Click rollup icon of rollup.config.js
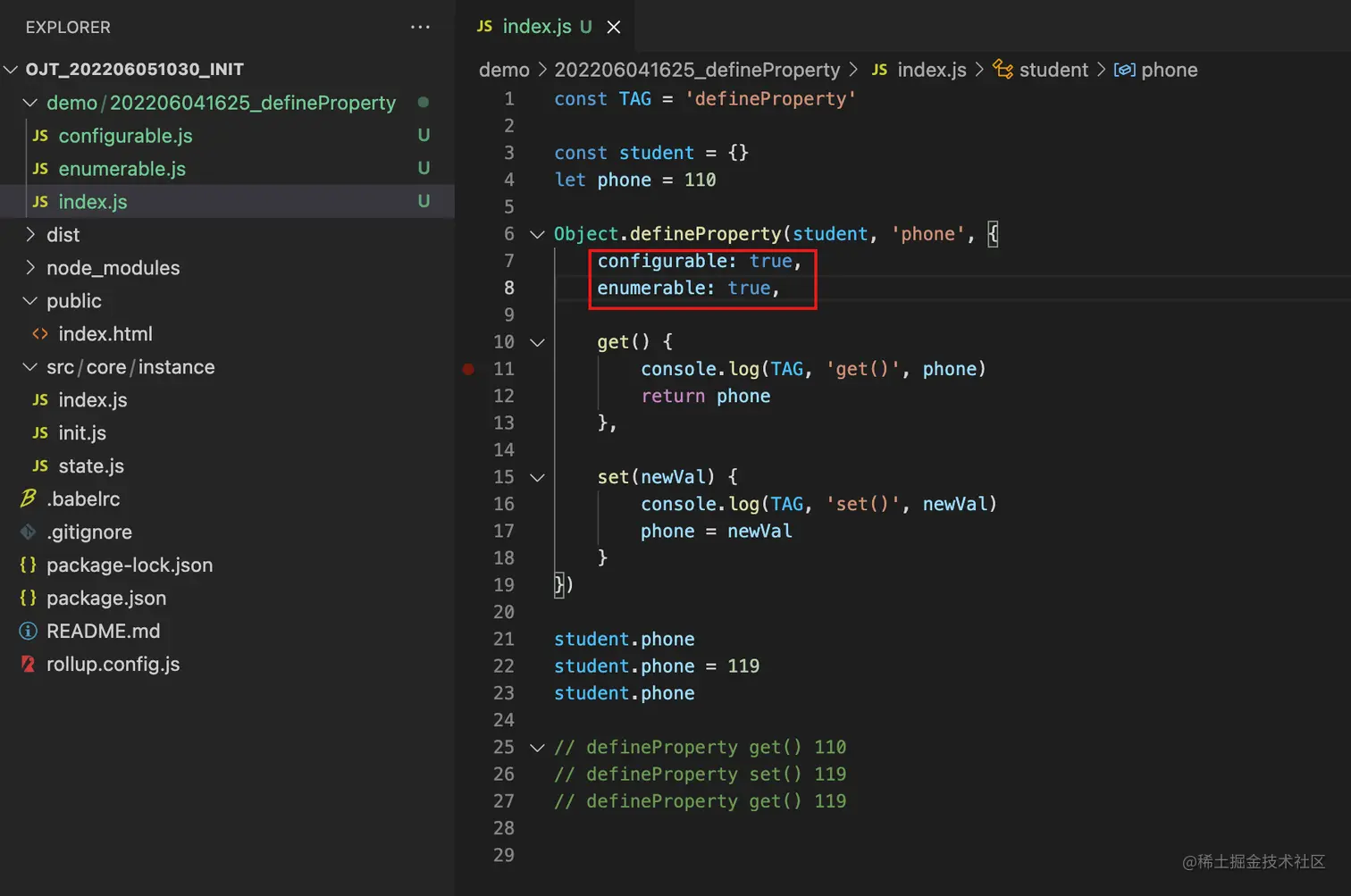 pos(29,665)
